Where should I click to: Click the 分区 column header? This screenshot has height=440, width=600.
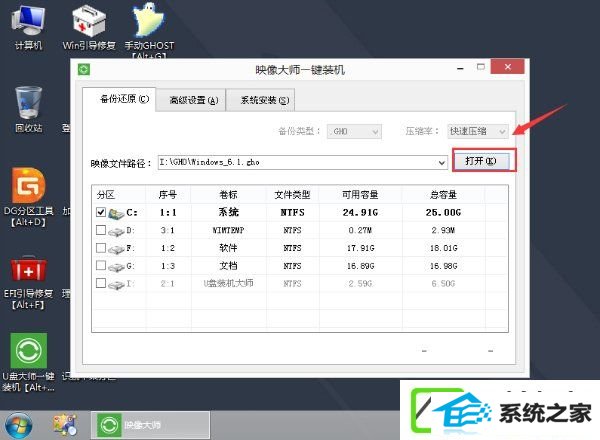[x=119, y=195]
